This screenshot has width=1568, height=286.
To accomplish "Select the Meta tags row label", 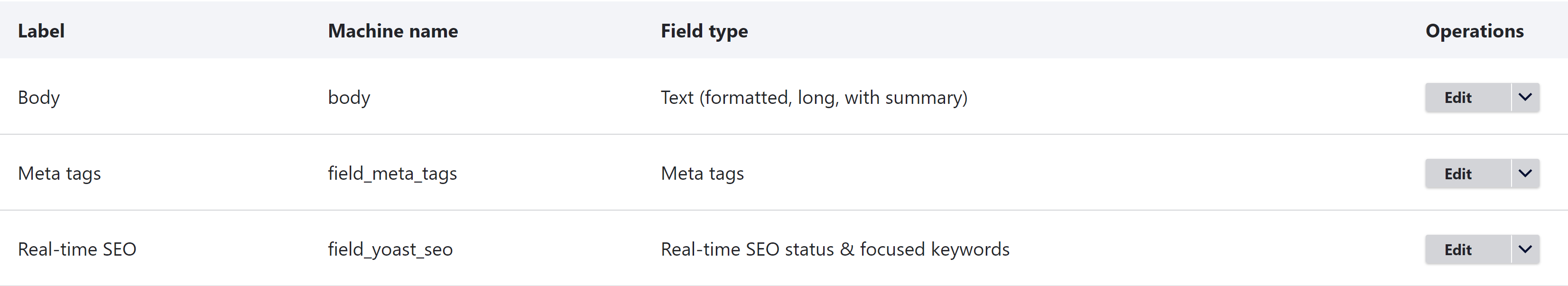I will [59, 174].
